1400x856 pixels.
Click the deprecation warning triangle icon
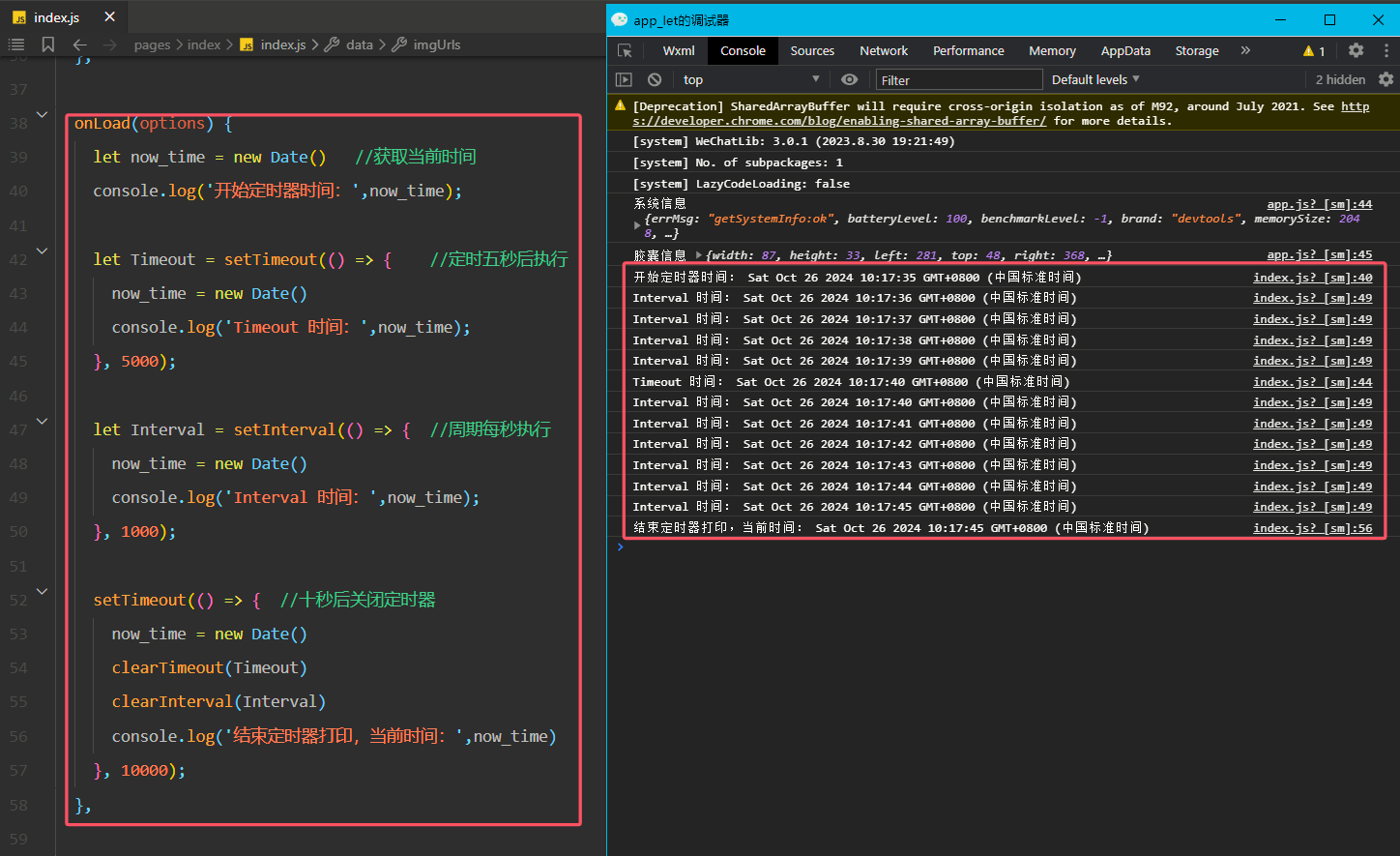pyautogui.click(x=620, y=105)
